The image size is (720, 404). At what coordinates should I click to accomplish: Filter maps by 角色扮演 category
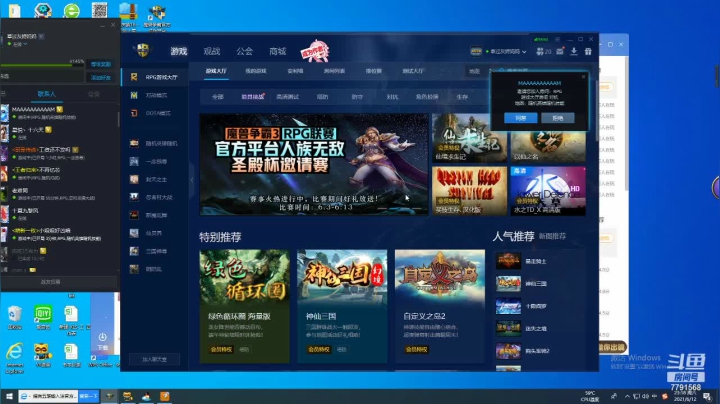tap(427, 97)
